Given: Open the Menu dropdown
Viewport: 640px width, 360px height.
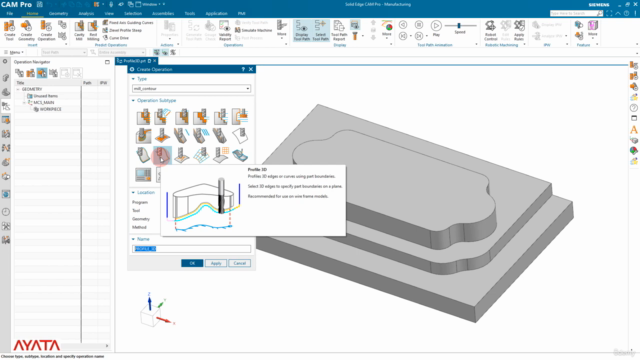Looking at the screenshot, I should pyautogui.click(x=14, y=52).
